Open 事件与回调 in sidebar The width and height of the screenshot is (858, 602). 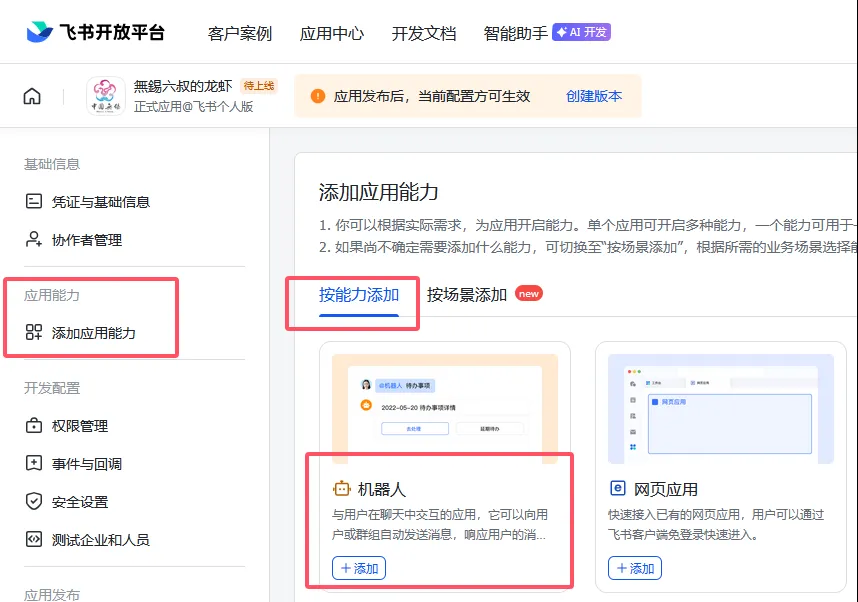click(x=87, y=464)
